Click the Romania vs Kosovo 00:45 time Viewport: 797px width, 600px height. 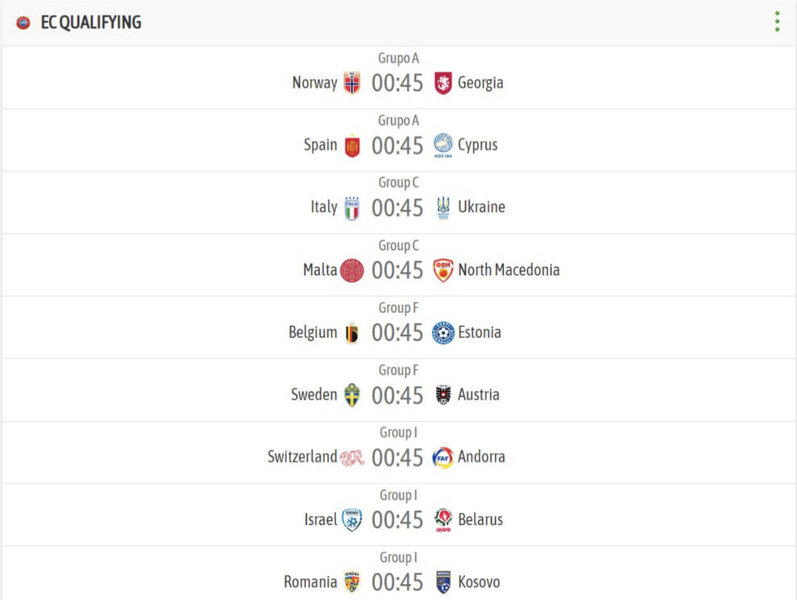(x=398, y=582)
